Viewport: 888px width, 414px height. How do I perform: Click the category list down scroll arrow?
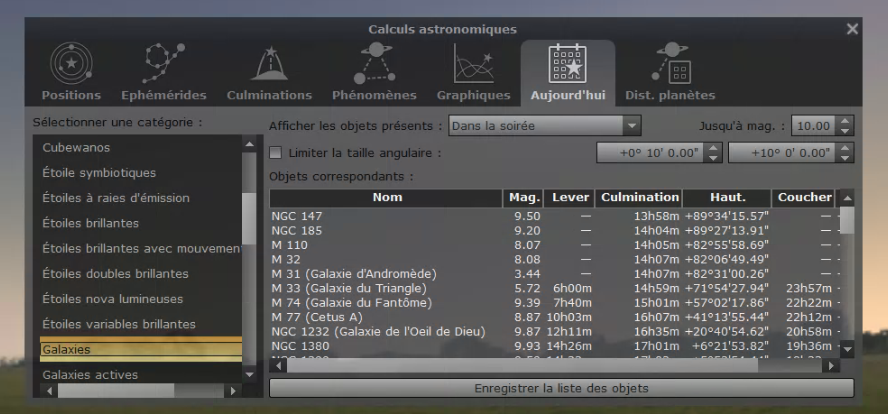click(249, 374)
